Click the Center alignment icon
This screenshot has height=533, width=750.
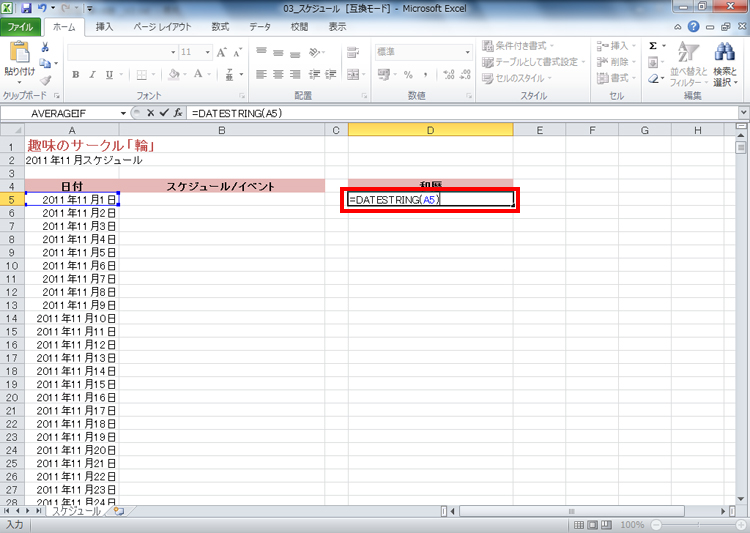[x=278, y=74]
